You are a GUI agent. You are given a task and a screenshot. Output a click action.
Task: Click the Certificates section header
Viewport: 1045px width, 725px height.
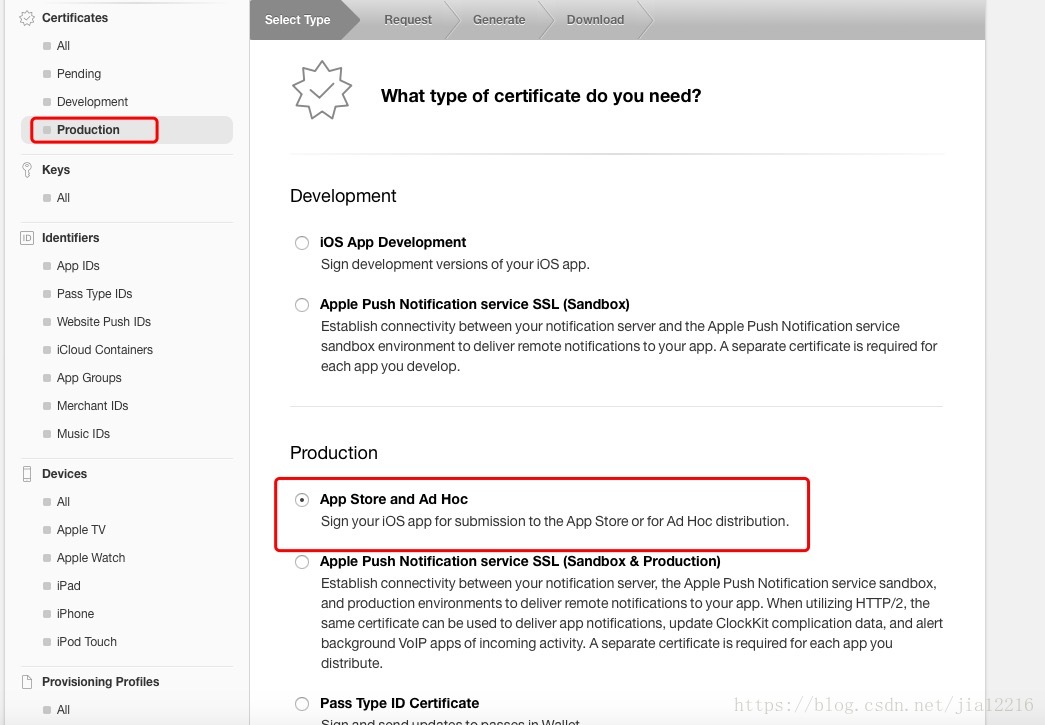pyautogui.click(x=75, y=18)
